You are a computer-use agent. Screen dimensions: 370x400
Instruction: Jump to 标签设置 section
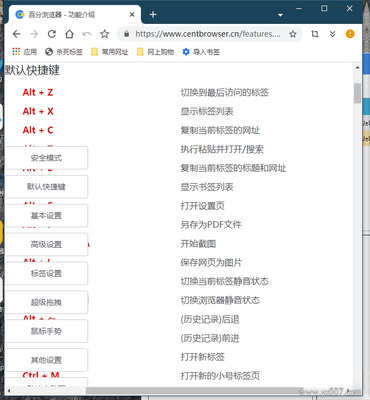pos(46,273)
